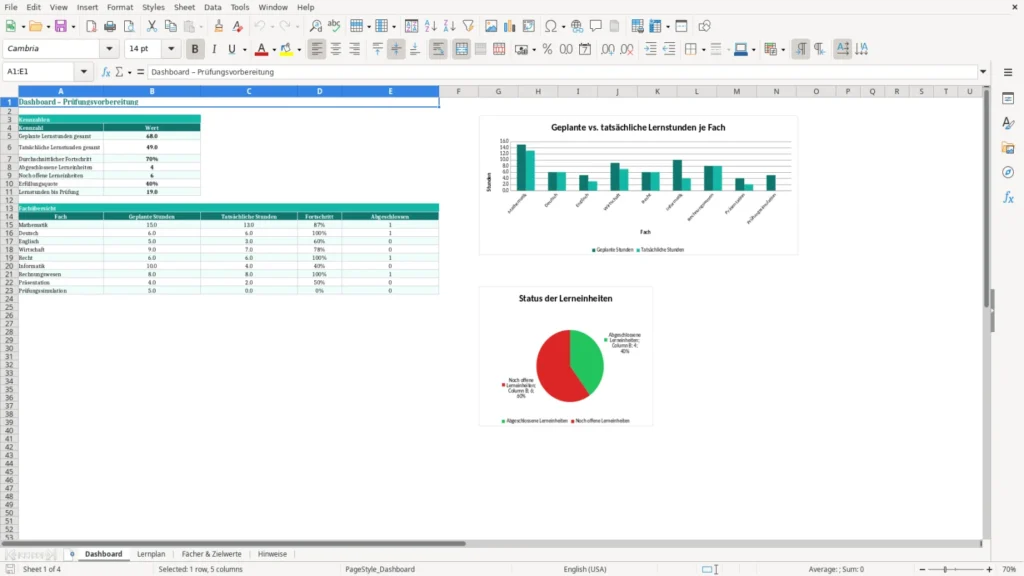1024x576 pixels.
Task: Toggle Italic formatting
Action: (214, 49)
